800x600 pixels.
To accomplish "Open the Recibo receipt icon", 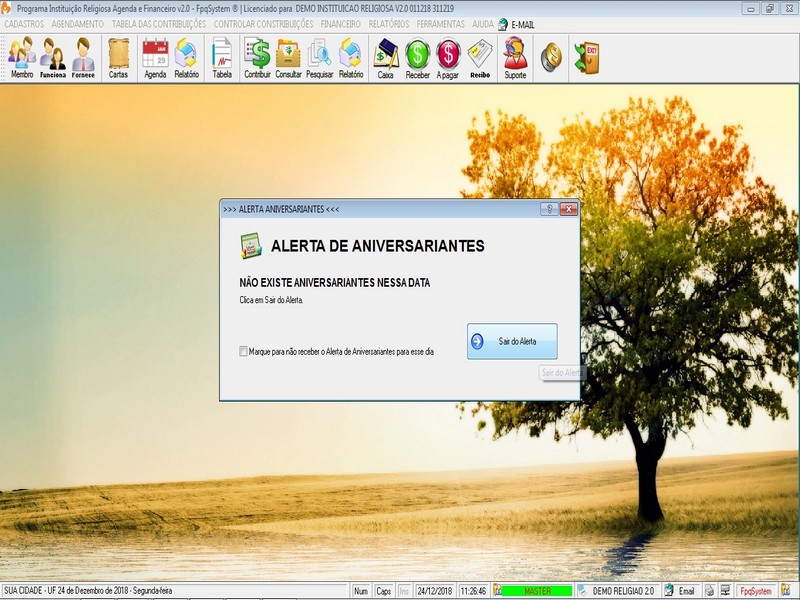I will point(480,58).
